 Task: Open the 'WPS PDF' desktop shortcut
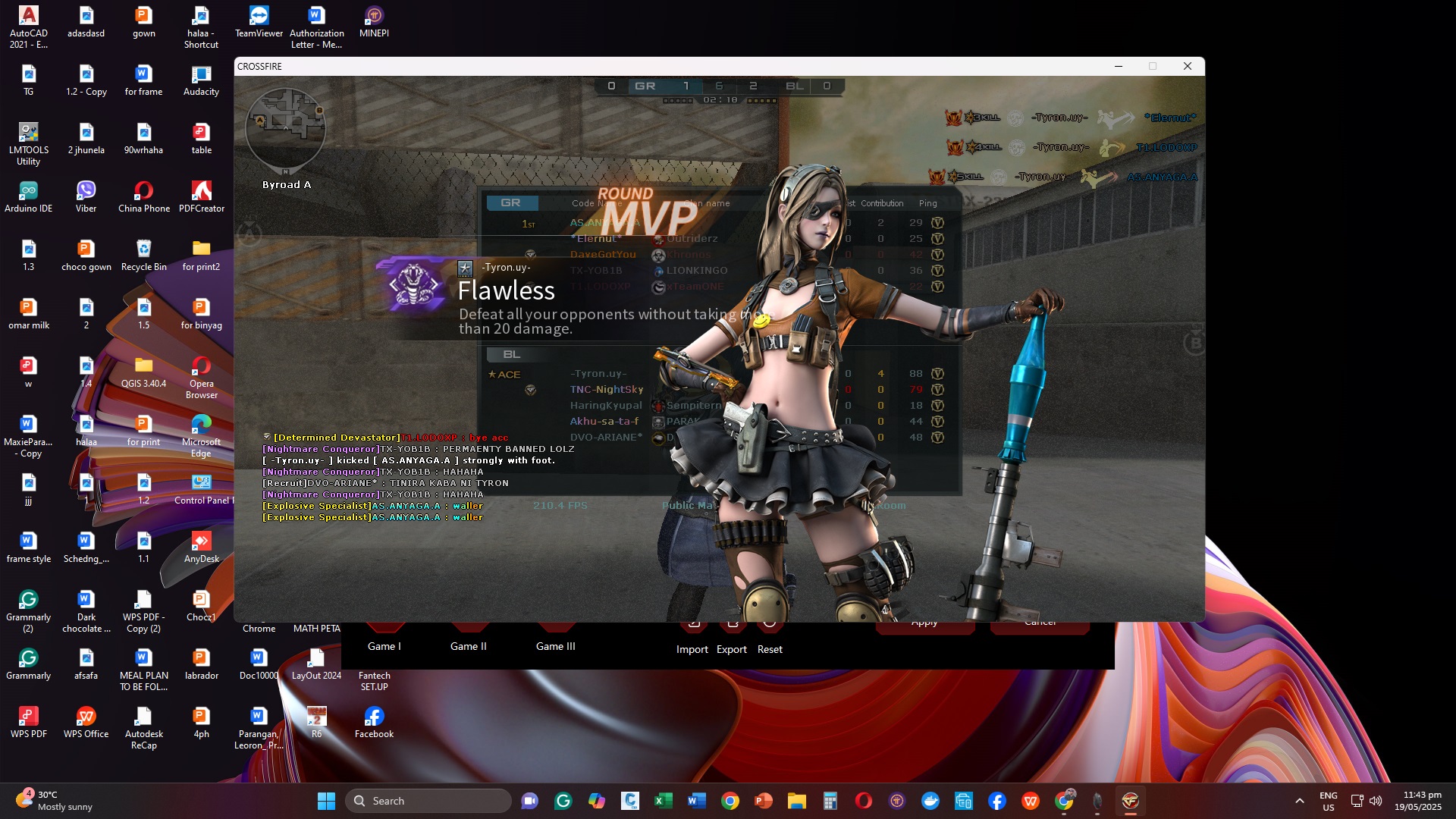click(x=28, y=722)
